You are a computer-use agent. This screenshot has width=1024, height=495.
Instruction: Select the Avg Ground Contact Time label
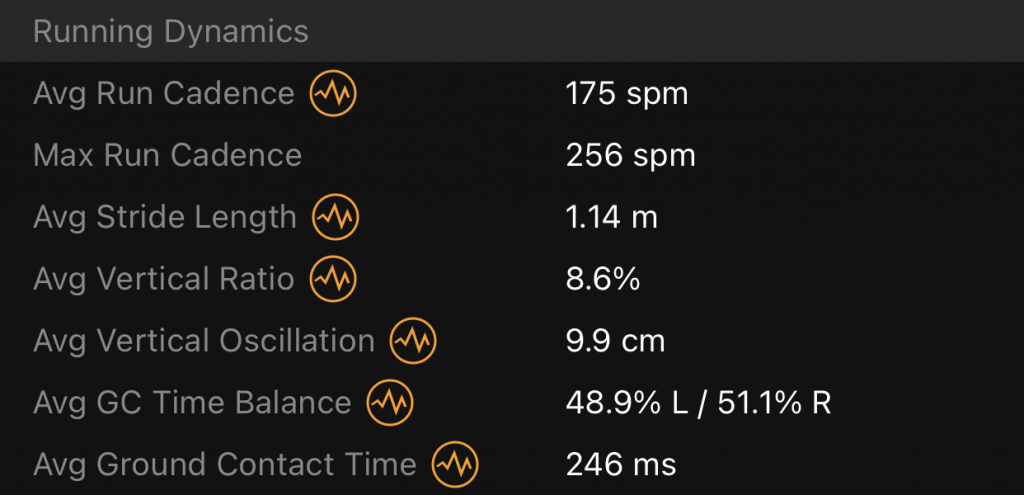225,464
